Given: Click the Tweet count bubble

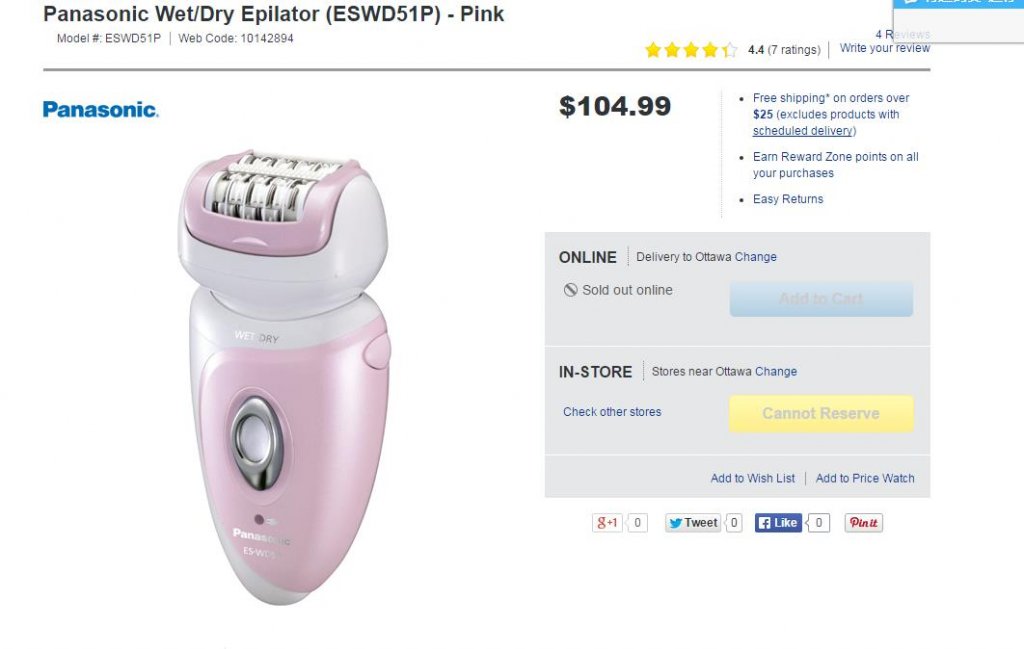Looking at the screenshot, I should tap(734, 523).
